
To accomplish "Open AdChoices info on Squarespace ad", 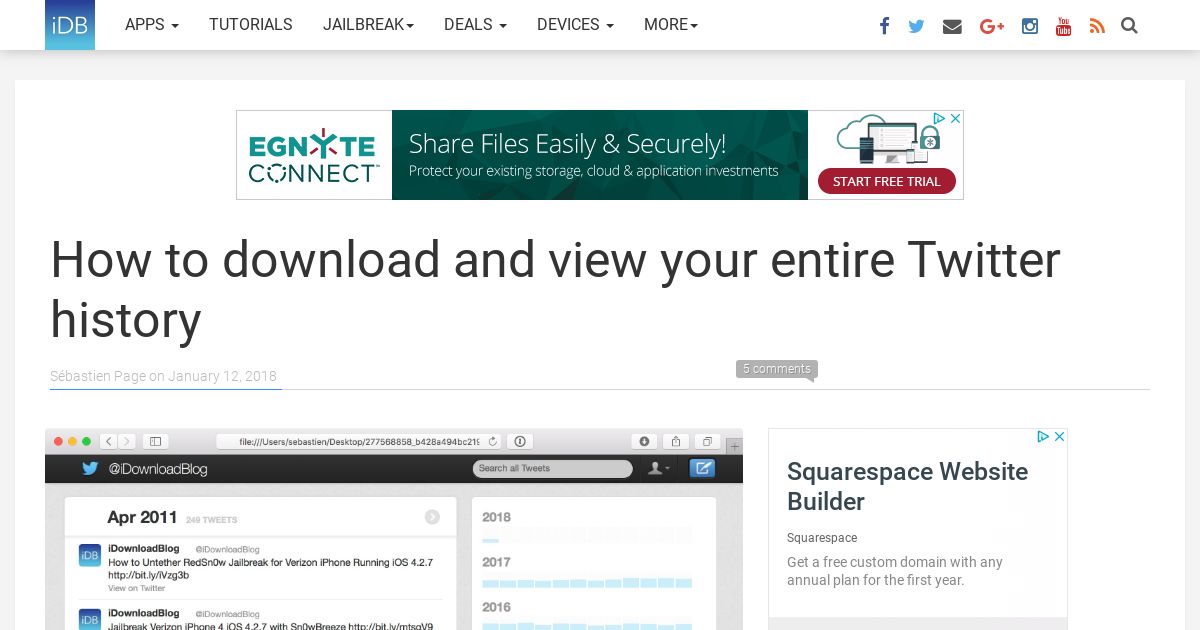I will click(1043, 437).
